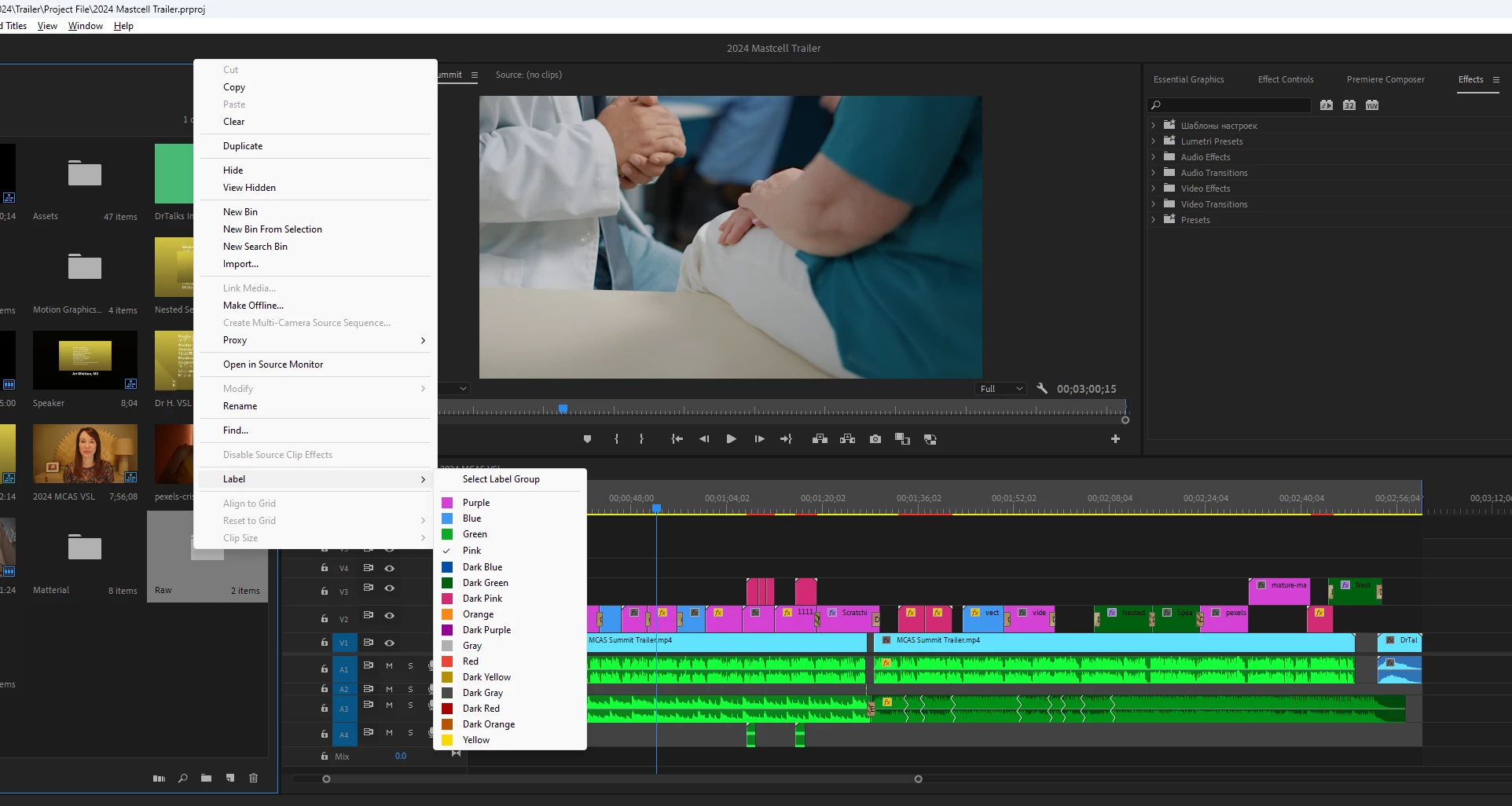The width and height of the screenshot is (1512, 806).
Task: Expand the Presets folder
Action: tap(1154, 220)
